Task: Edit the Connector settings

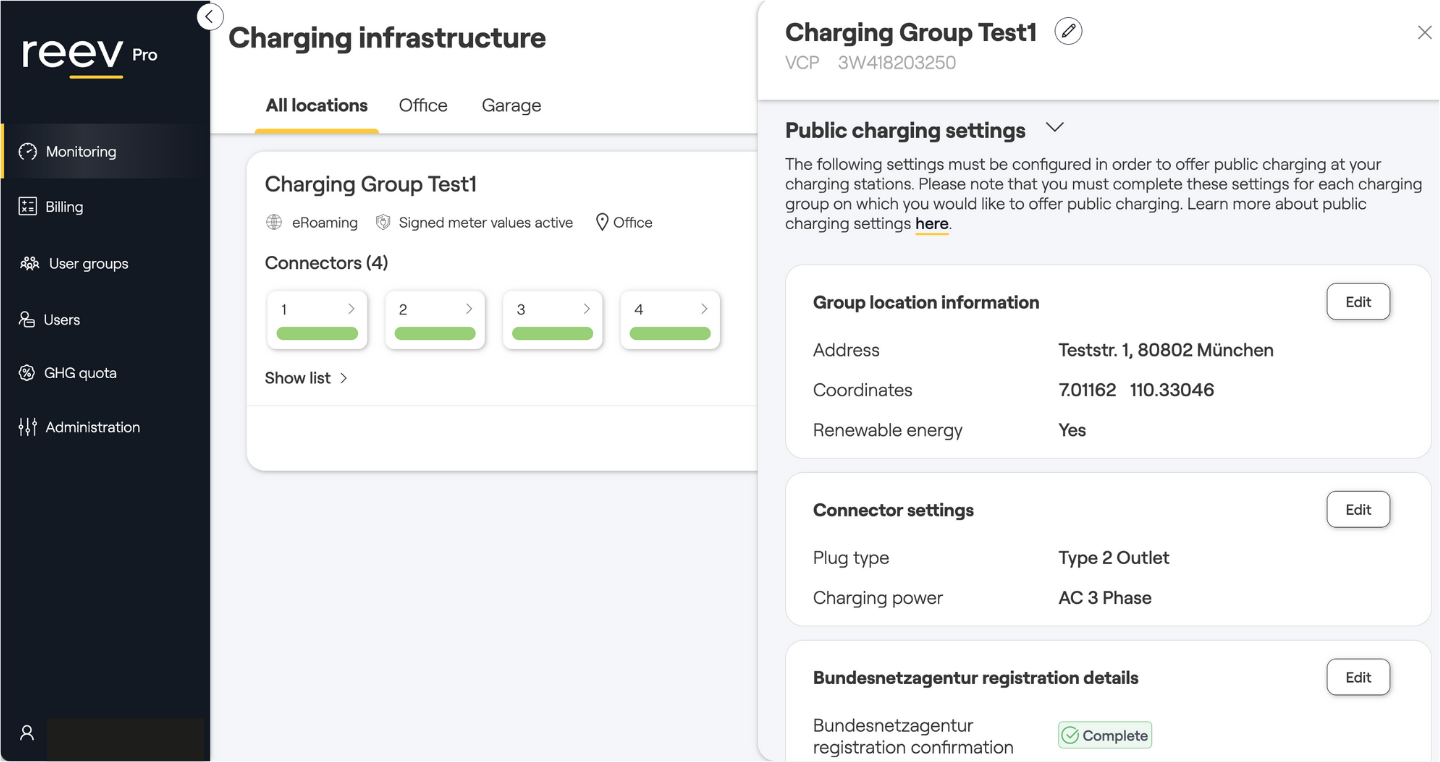Action: 1358,510
